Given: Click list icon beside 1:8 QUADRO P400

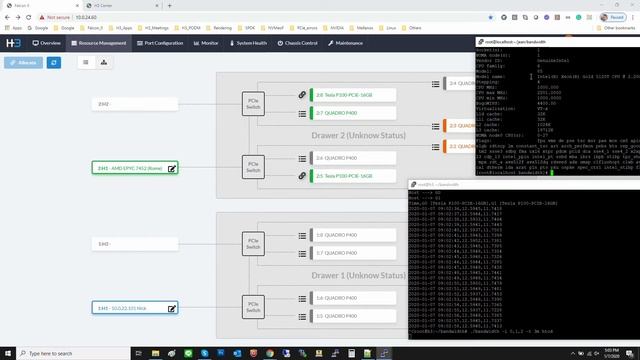Looking at the screenshot, I should click(302, 236).
